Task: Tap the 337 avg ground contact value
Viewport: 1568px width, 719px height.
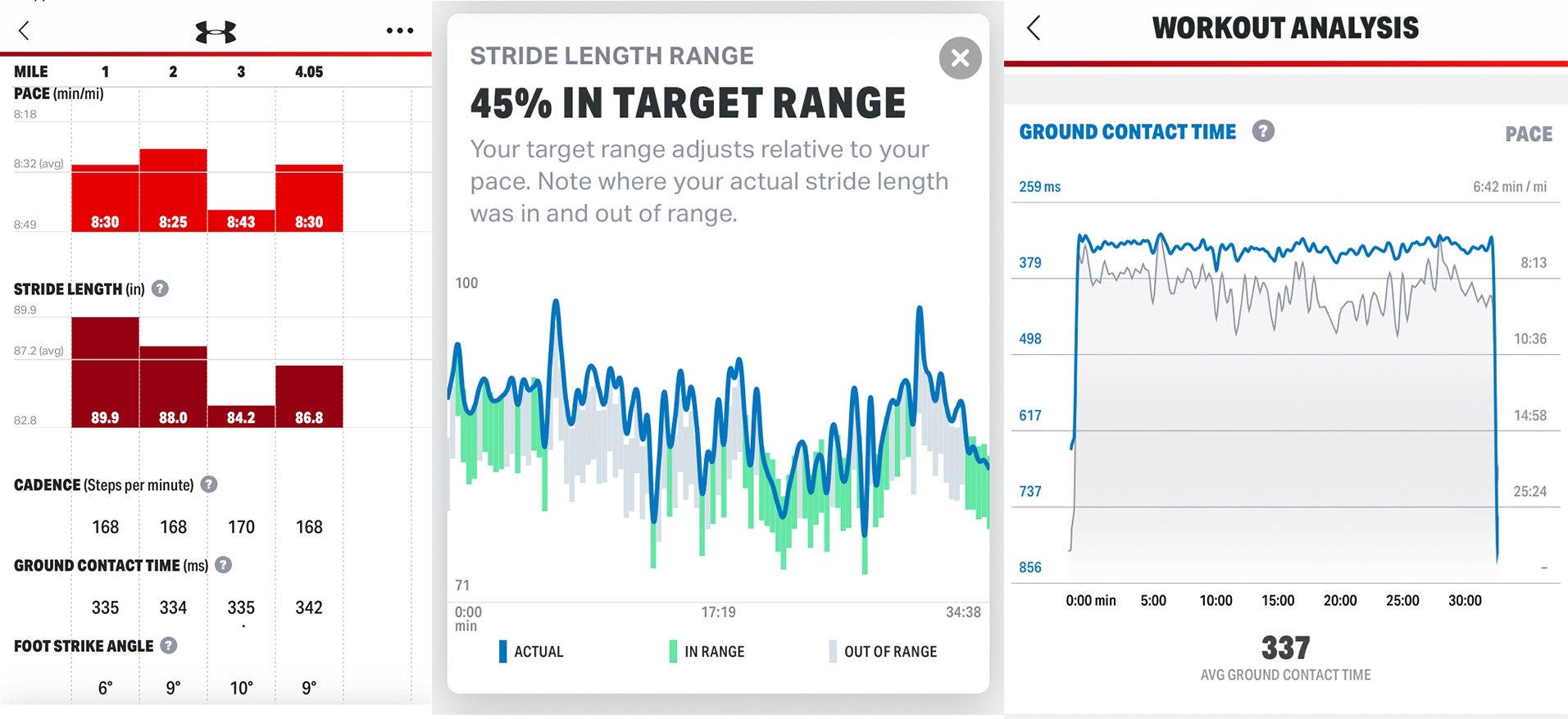Action: 1285,648
